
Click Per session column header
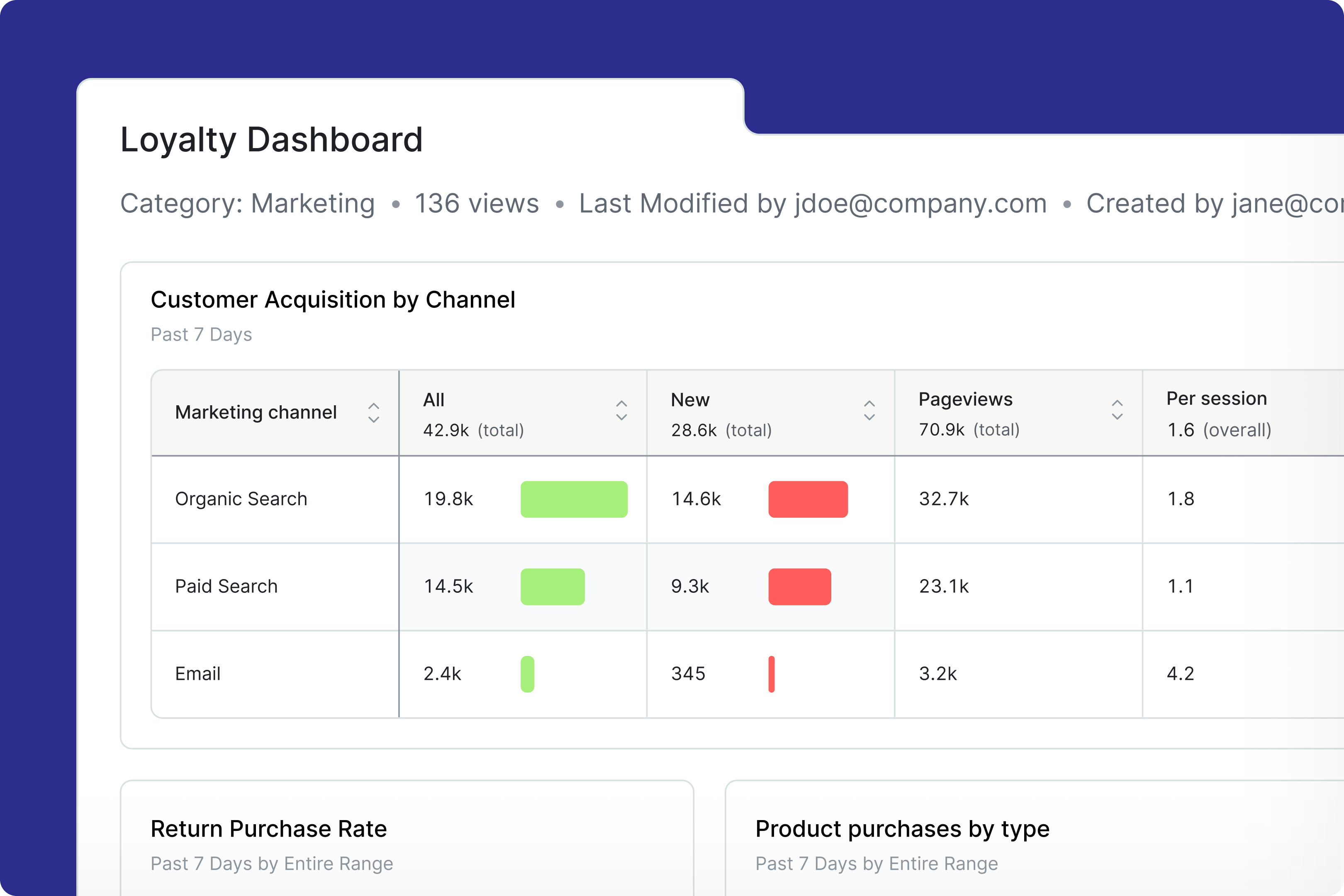(x=1216, y=398)
